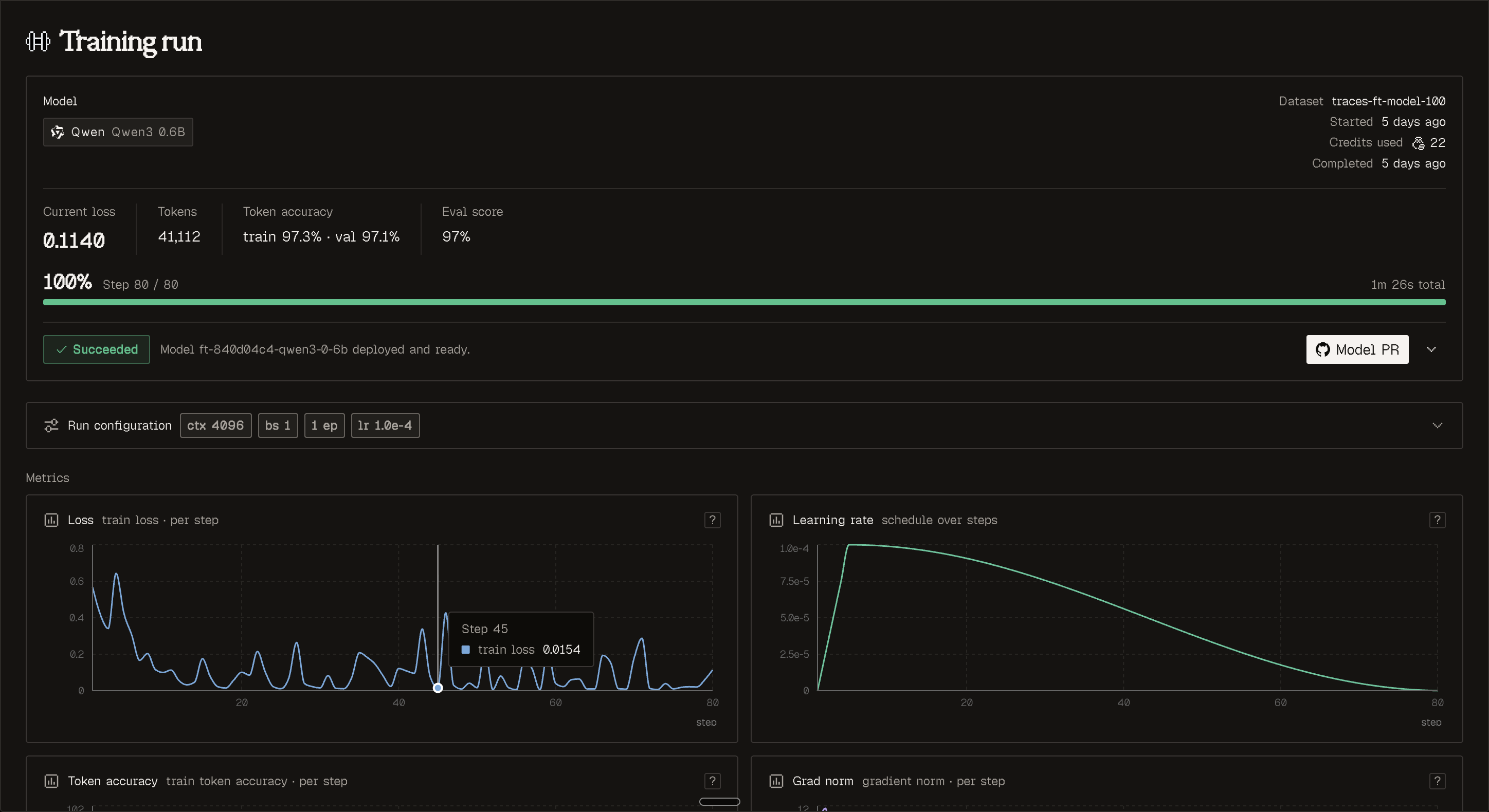Screen dimensions: 1489x812
Task: Open help for the Loss chart
Action: tap(713, 520)
